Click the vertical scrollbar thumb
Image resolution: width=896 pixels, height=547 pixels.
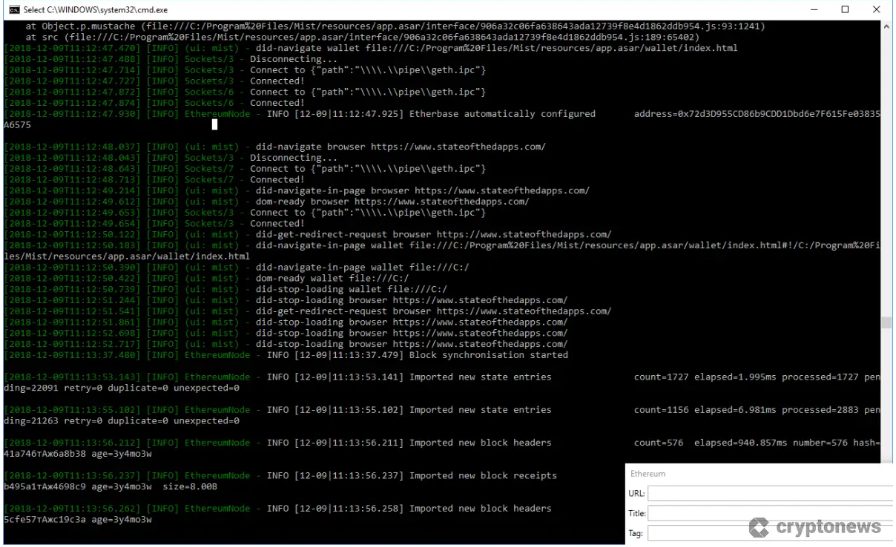[886, 322]
